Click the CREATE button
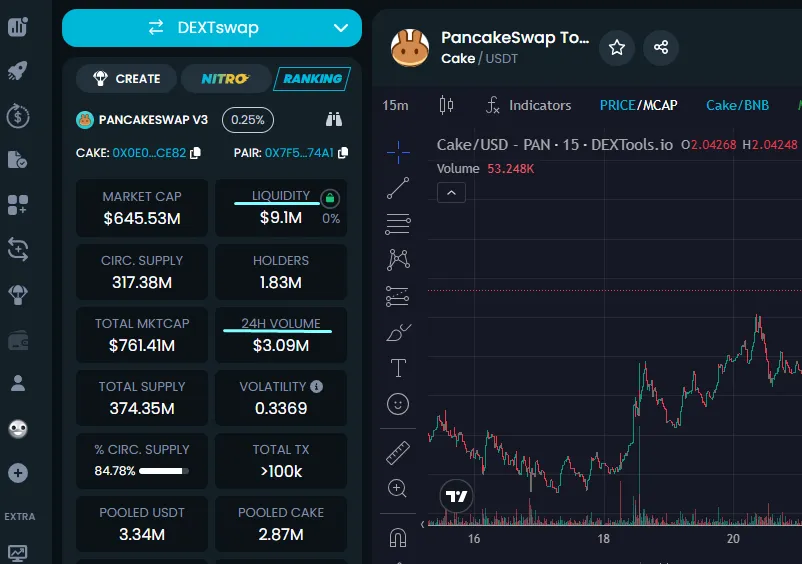 (x=127, y=79)
